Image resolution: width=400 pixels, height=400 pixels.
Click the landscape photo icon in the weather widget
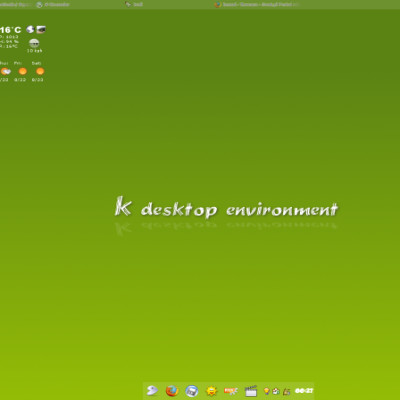(41, 29)
